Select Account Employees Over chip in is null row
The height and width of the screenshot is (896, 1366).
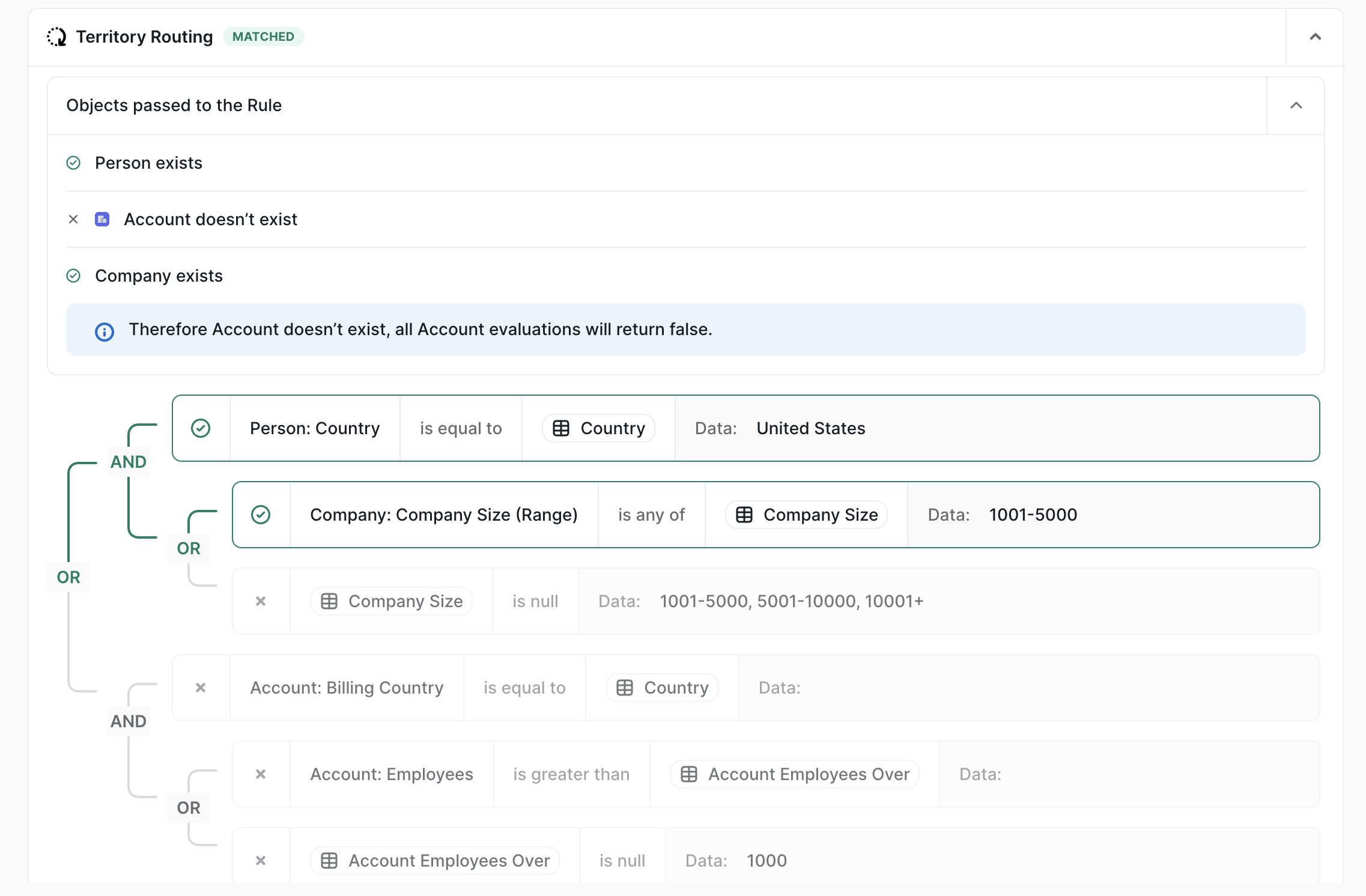tap(435, 861)
